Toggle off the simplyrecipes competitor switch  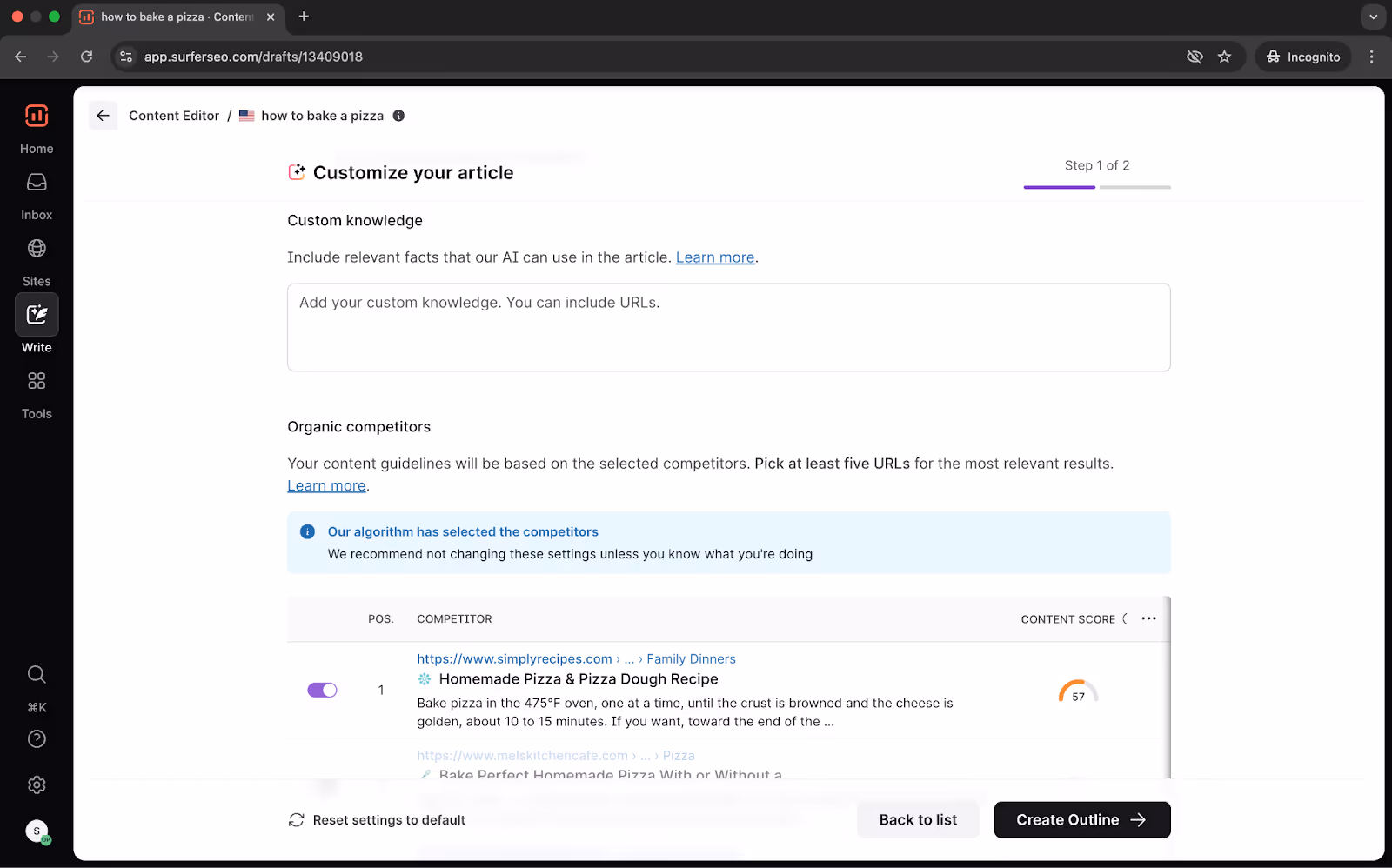(322, 690)
